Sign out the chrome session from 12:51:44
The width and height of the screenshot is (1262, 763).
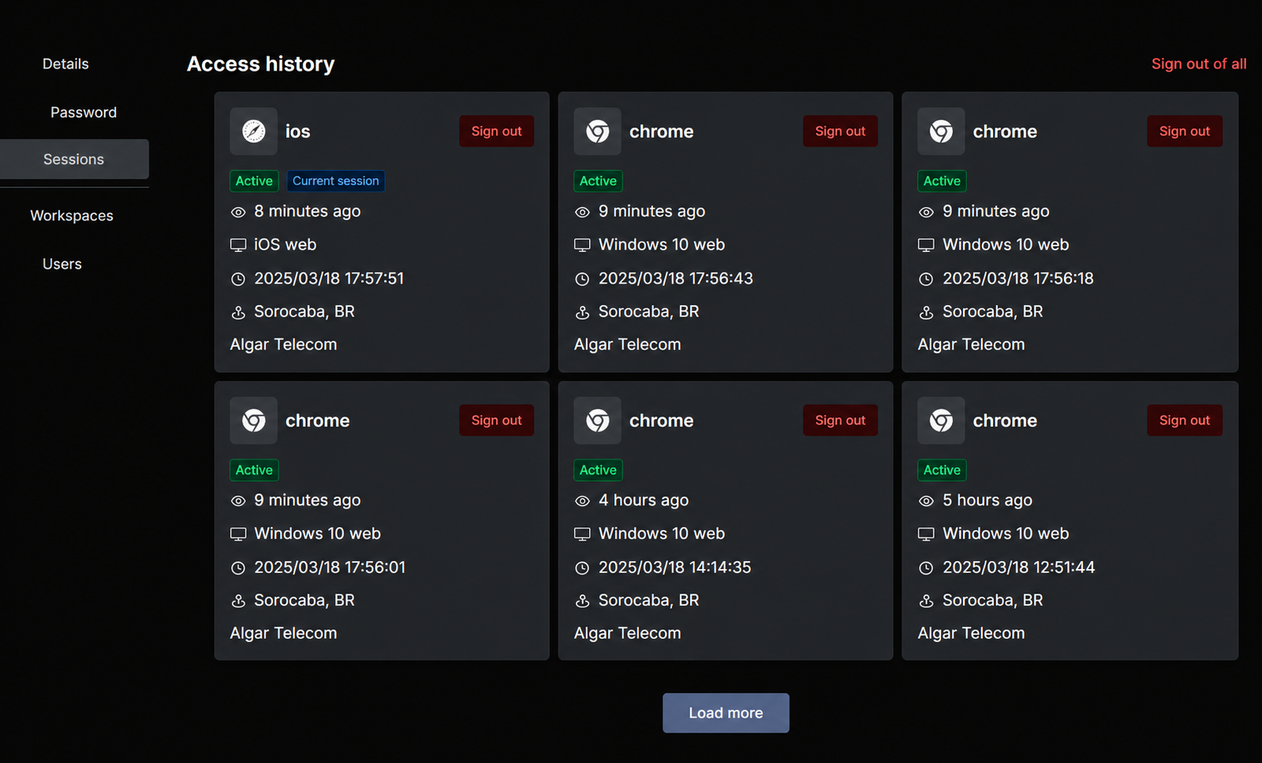pyautogui.click(x=1184, y=420)
